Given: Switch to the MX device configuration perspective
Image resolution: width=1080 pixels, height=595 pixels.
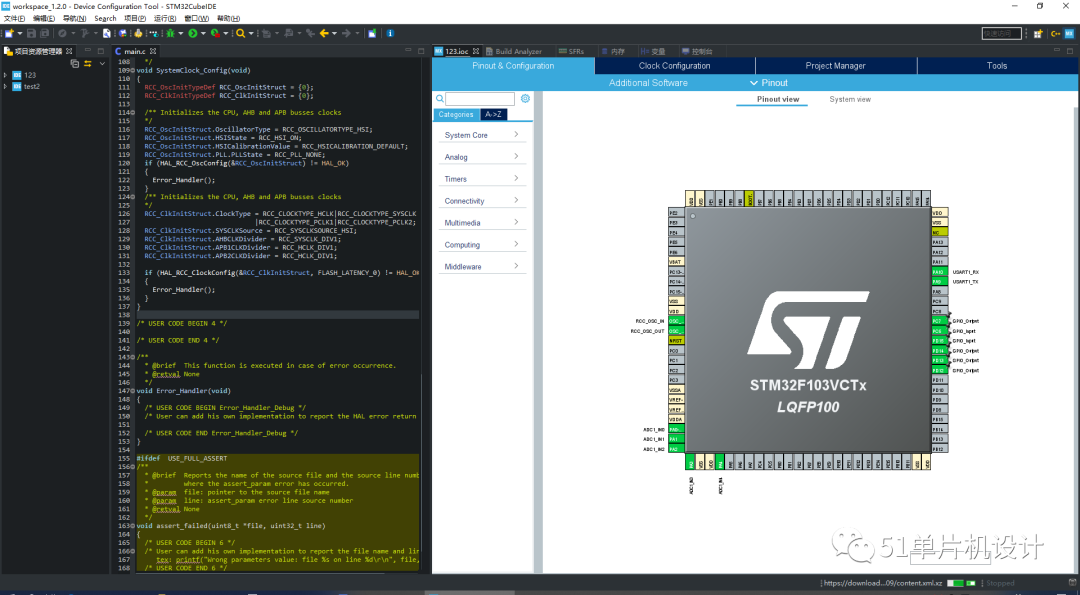Looking at the screenshot, I should pos(1070,33).
